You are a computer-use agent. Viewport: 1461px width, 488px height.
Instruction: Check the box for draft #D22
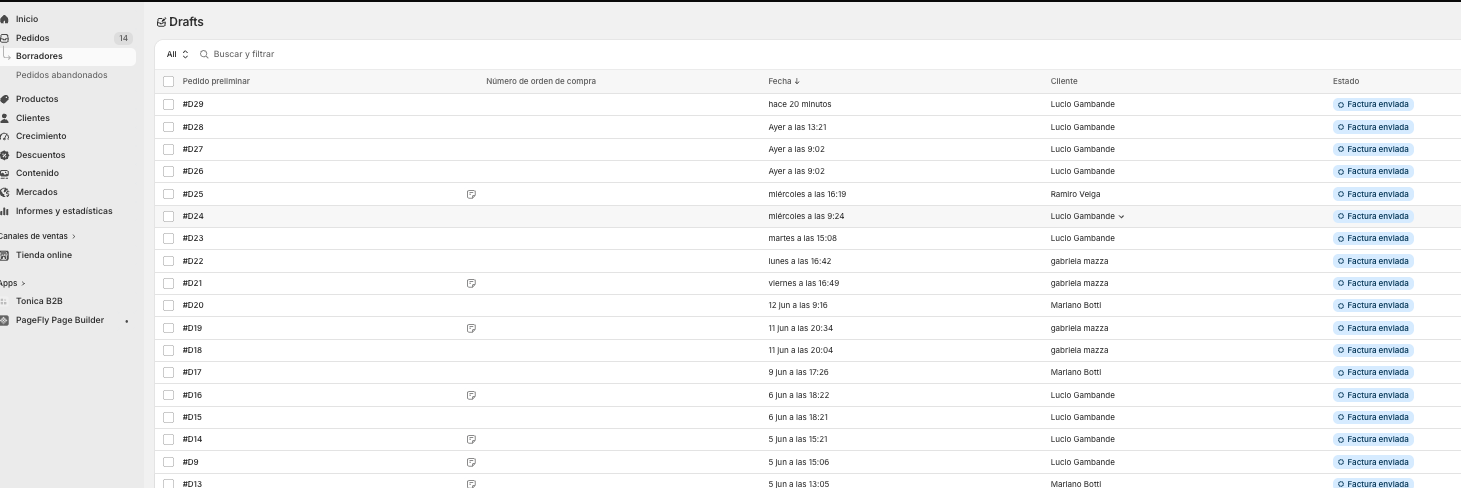tap(168, 261)
